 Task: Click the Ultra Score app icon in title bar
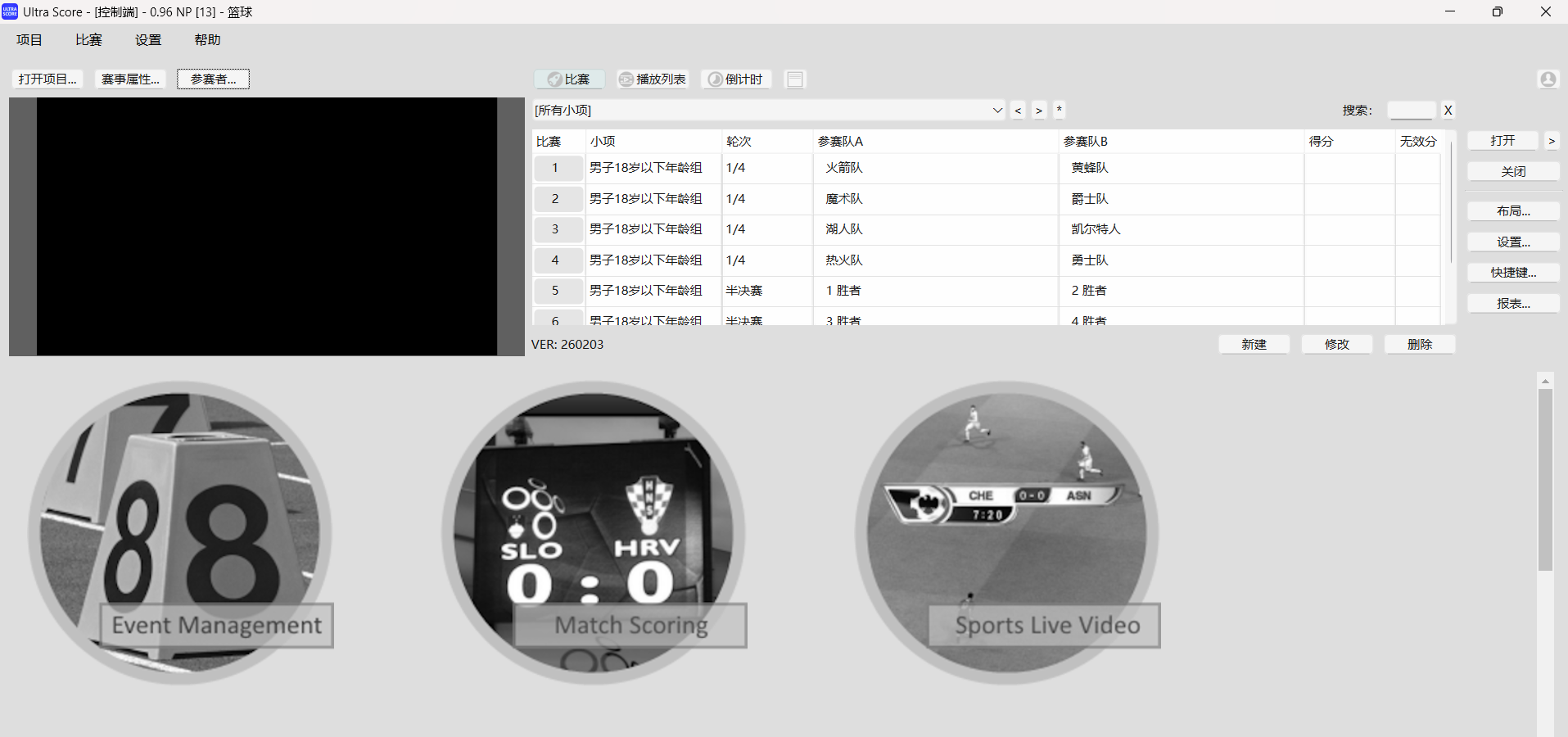[10, 11]
